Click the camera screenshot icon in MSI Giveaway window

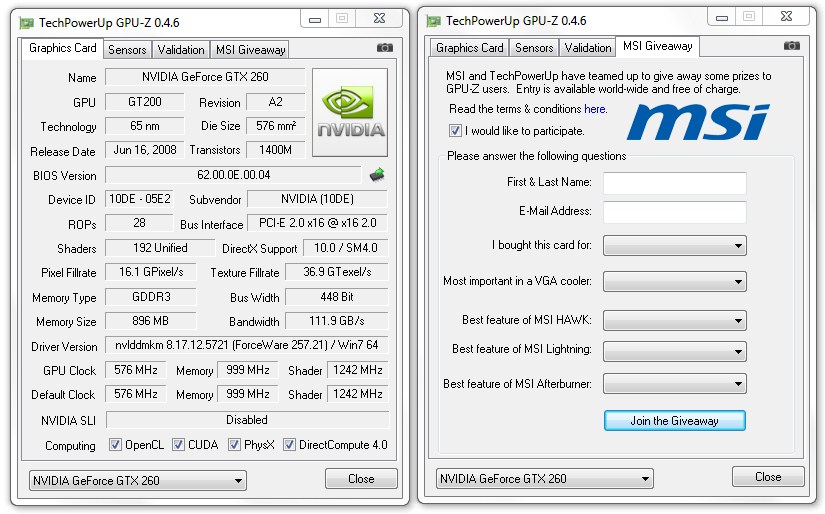click(x=792, y=46)
